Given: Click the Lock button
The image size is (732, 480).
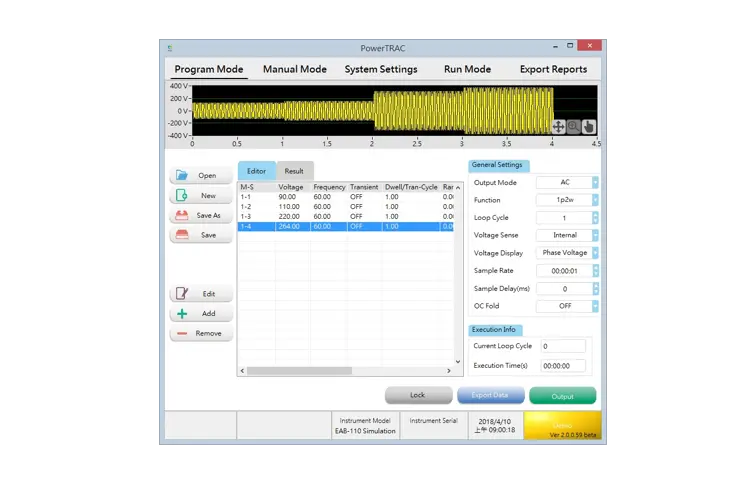Looking at the screenshot, I should pos(418,395).
